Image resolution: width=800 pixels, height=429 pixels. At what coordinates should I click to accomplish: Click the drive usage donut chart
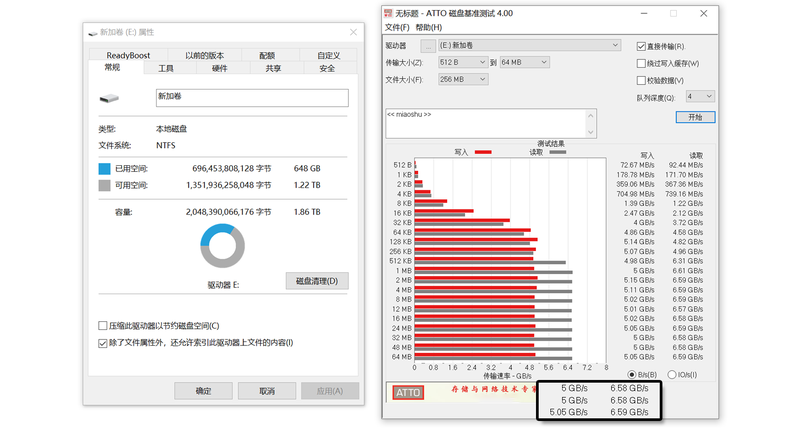[x=222, y=246]
